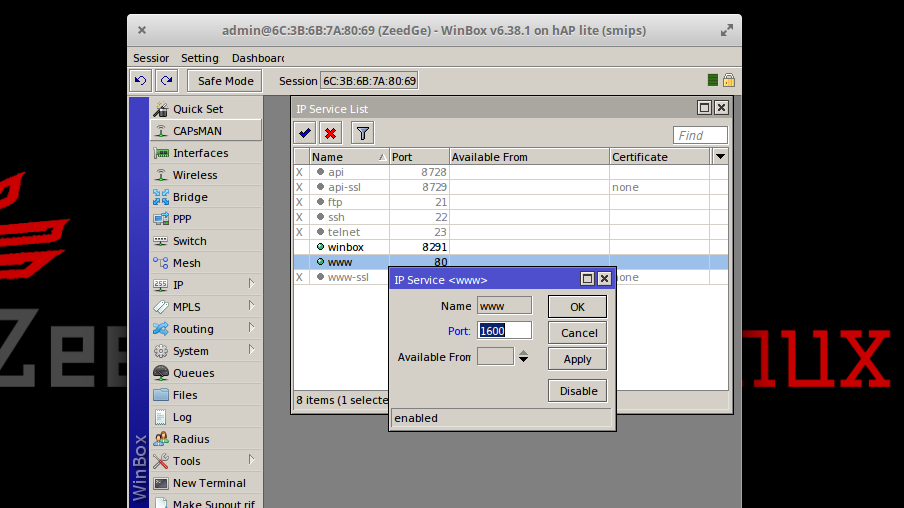The image size is (904, 508).
Task: Open the MPLS sidebar item
Action: pos(206,307)
